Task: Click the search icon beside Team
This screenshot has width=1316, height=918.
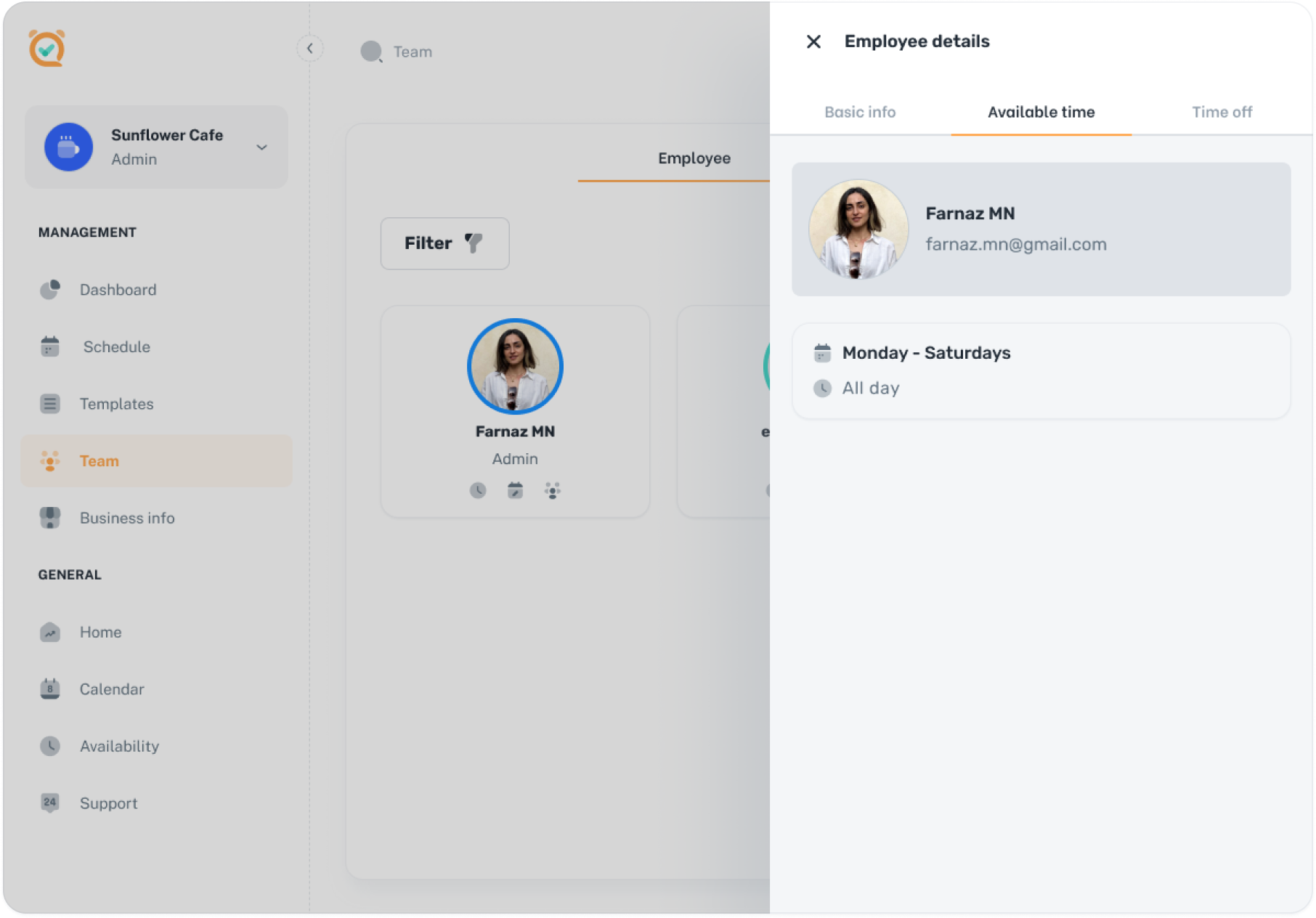Action: [x=371, y=52]
